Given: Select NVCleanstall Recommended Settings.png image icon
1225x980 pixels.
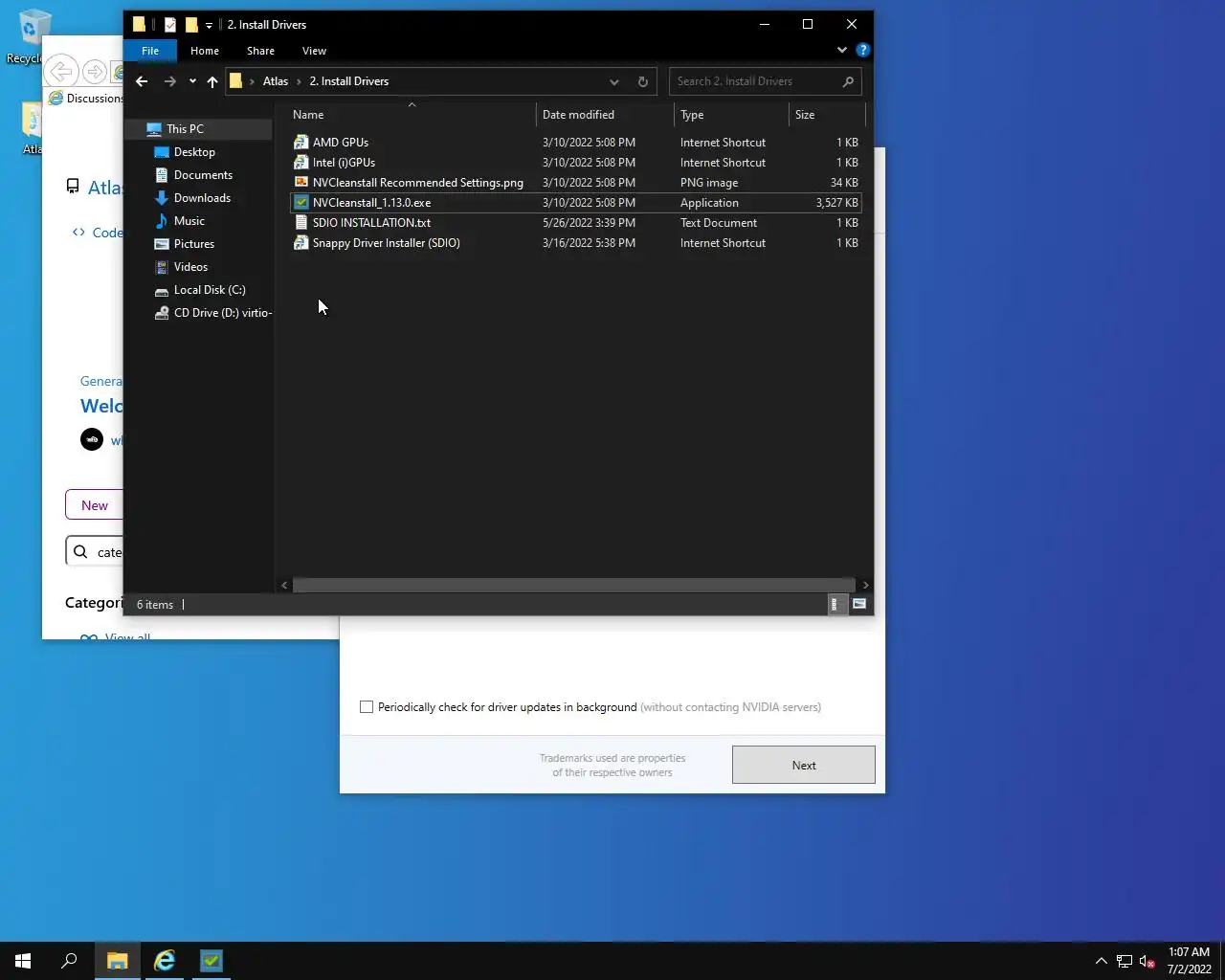Looking at the screenshot, I should 301,183.
